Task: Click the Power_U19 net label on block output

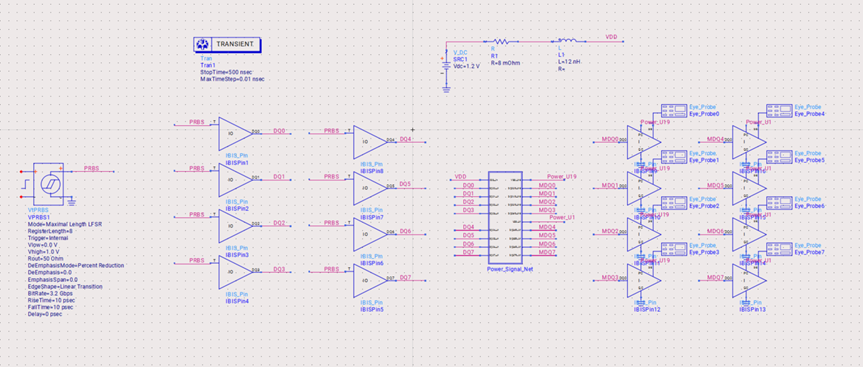Action: click(x=561, y=177)
